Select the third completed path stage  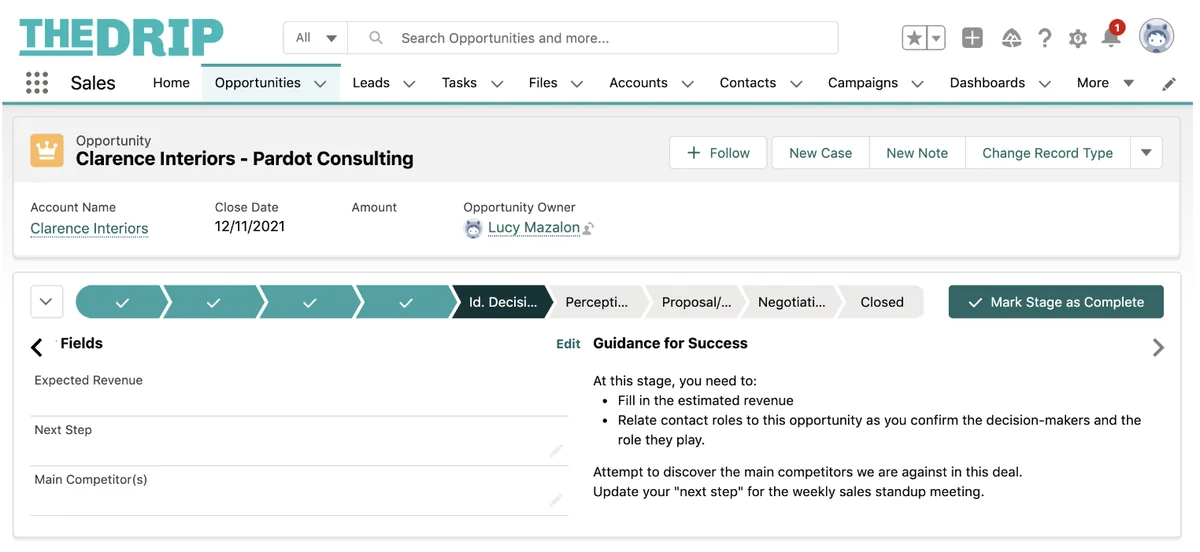point(310,302)
